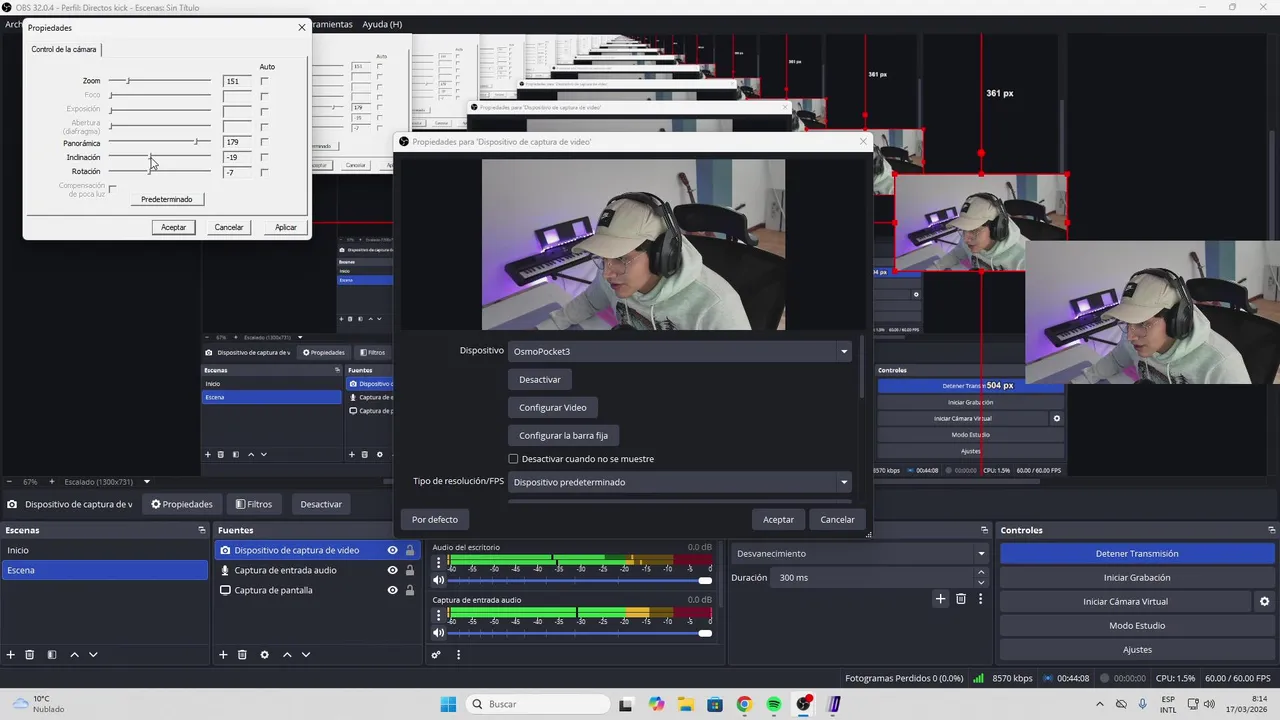Decrease Duración value with down arrow

click(x=981, y=583)
